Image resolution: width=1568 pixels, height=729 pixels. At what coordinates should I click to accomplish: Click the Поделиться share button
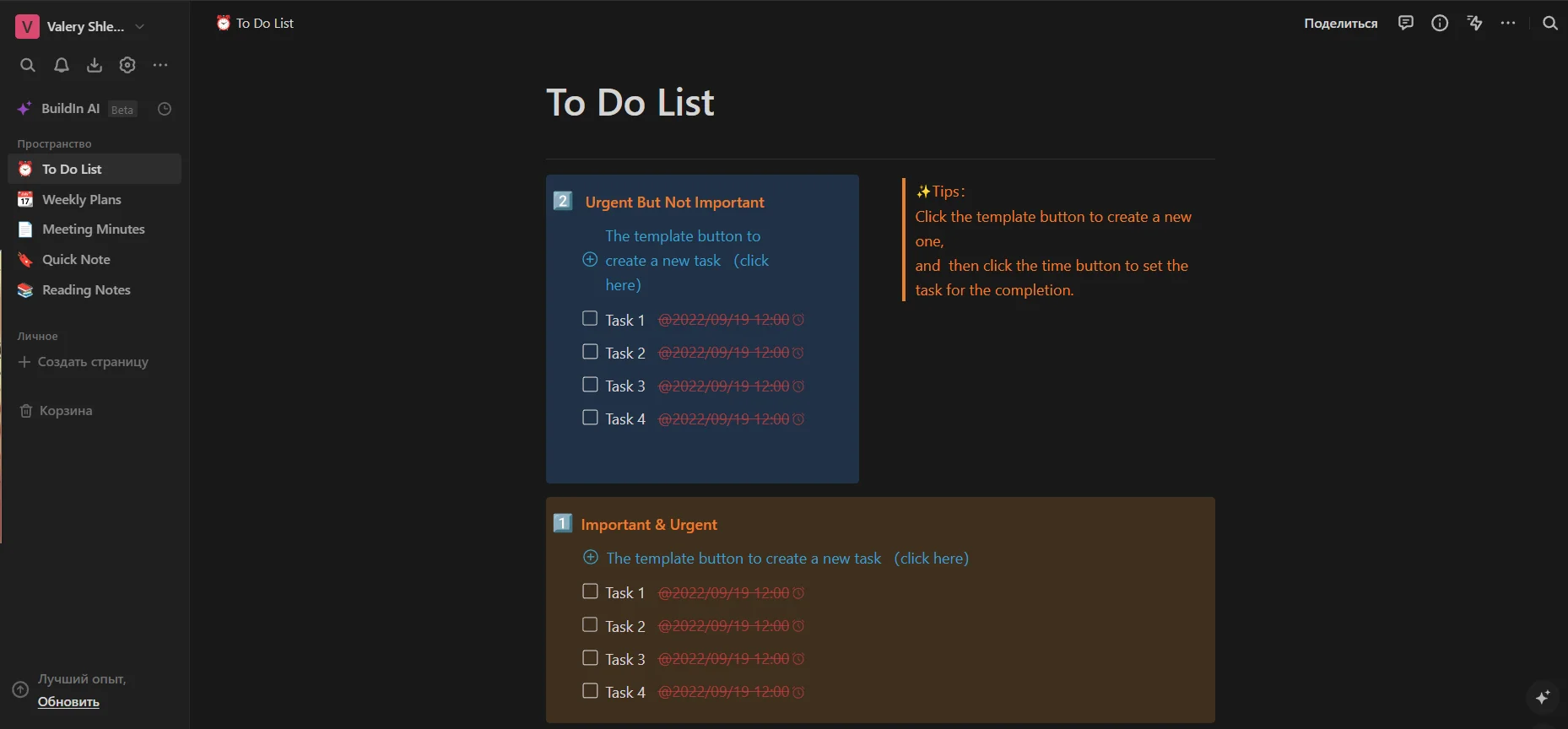point(1340,23)
